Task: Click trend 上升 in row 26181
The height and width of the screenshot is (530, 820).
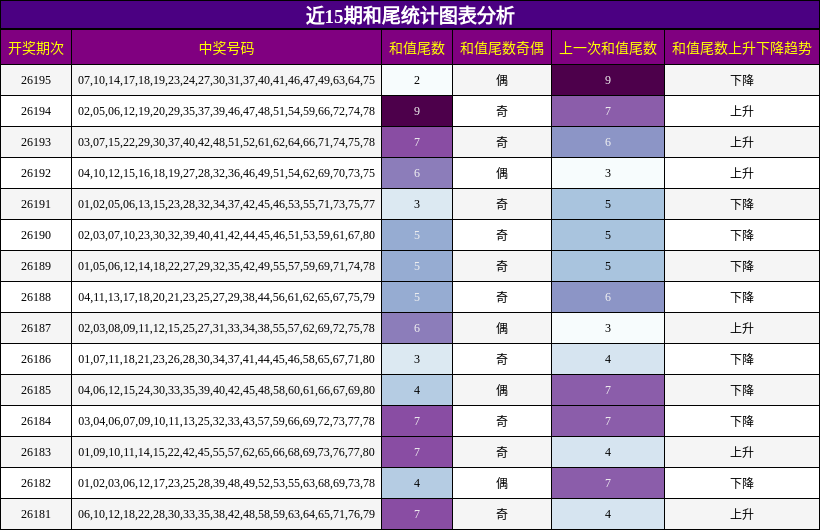Action: 742,514
